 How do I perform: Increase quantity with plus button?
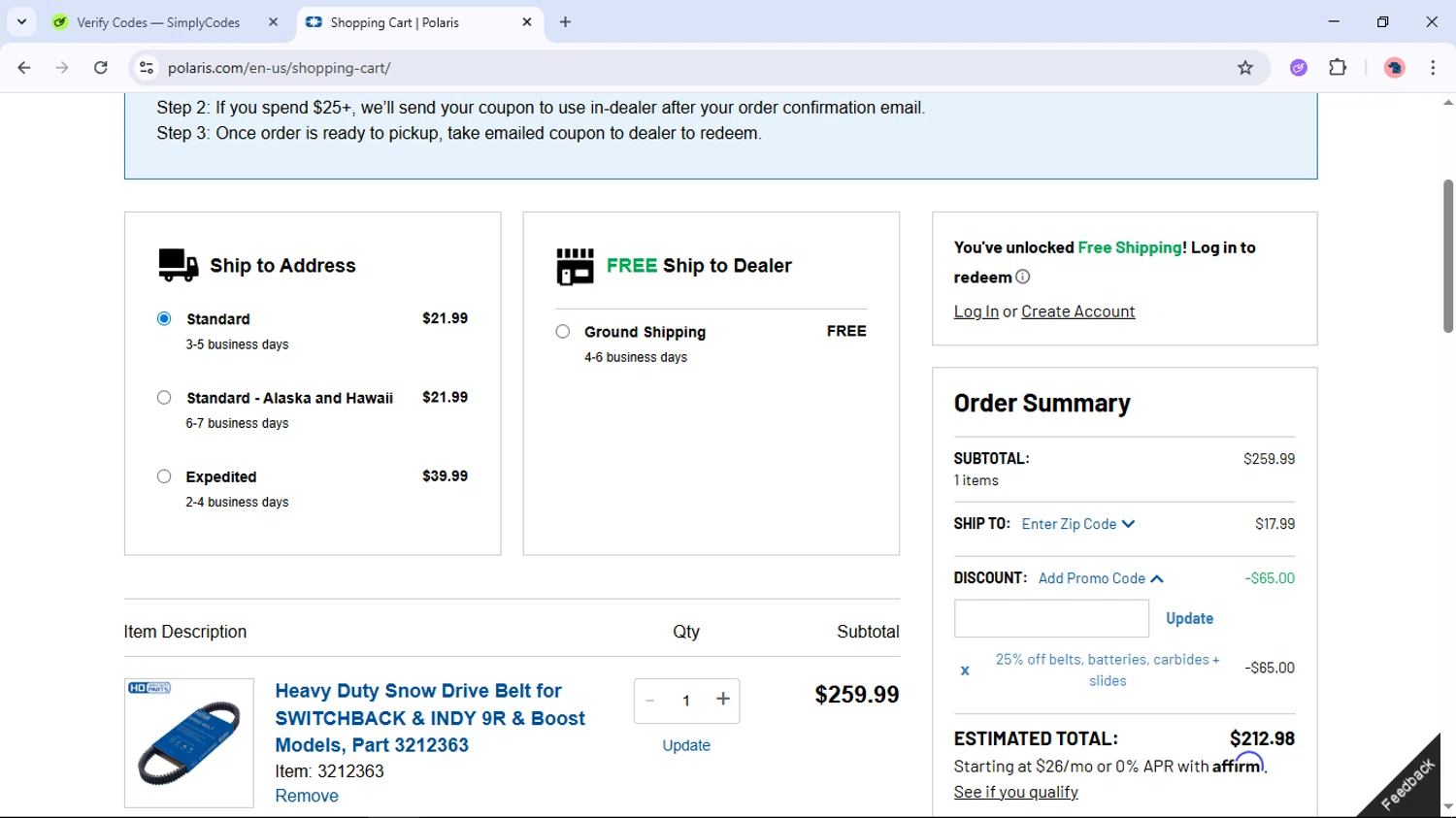[x=723, y=700]
